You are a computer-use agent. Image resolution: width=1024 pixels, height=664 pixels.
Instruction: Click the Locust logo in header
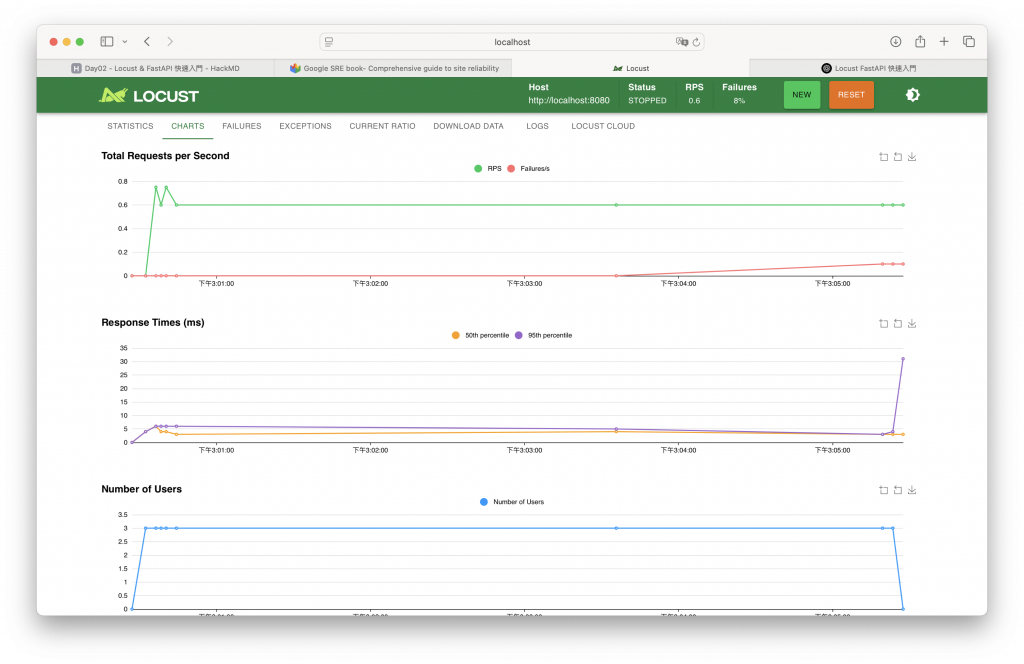pos(148,95)
